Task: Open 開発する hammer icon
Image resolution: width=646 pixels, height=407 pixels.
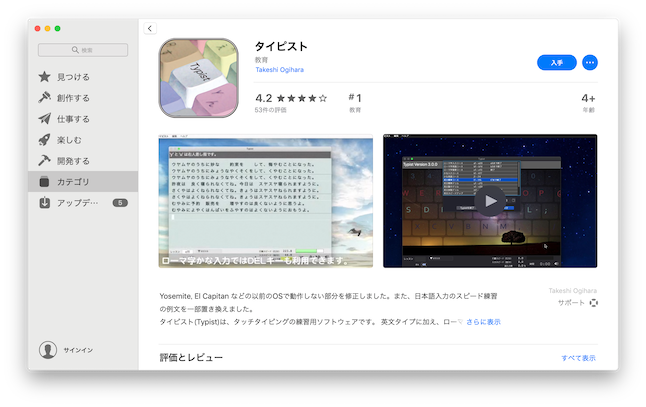Action: pos(44,161)
